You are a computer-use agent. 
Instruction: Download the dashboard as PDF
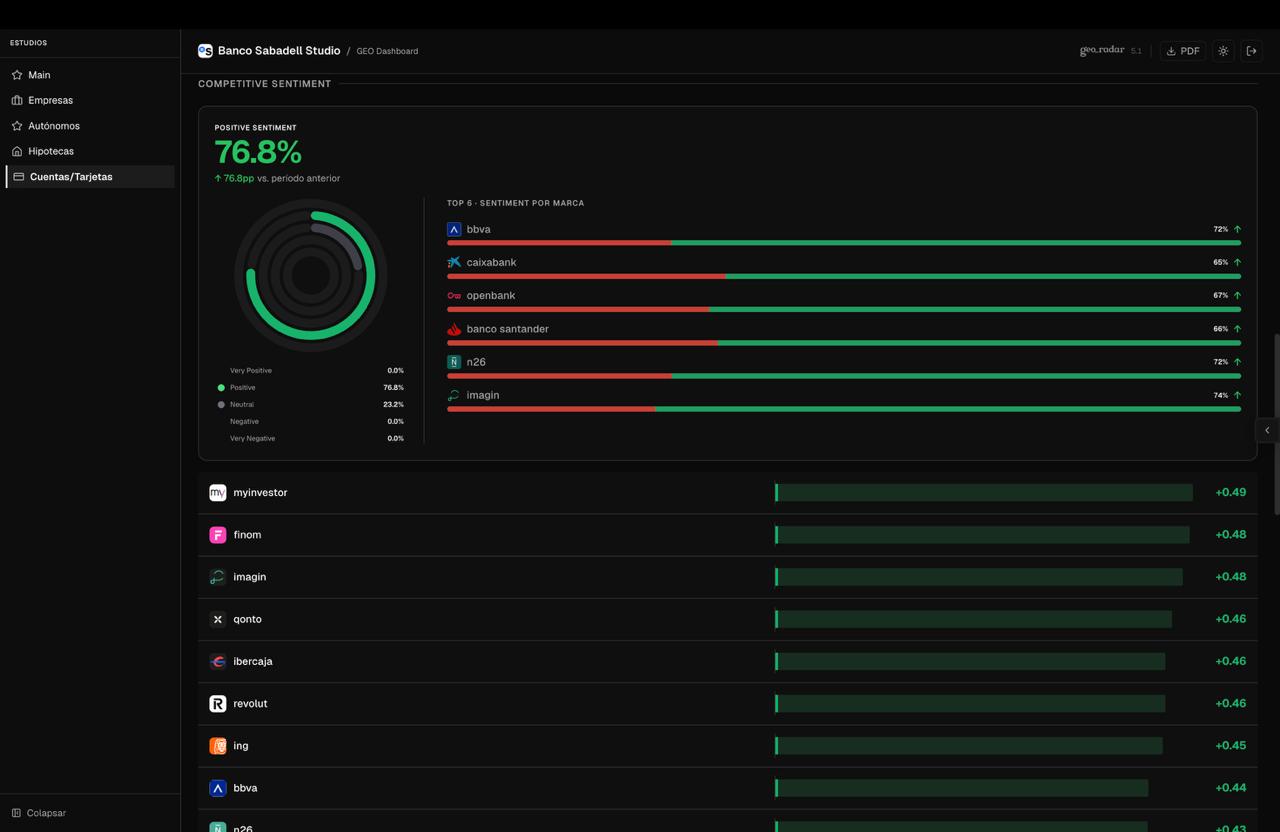(1182, 51)
